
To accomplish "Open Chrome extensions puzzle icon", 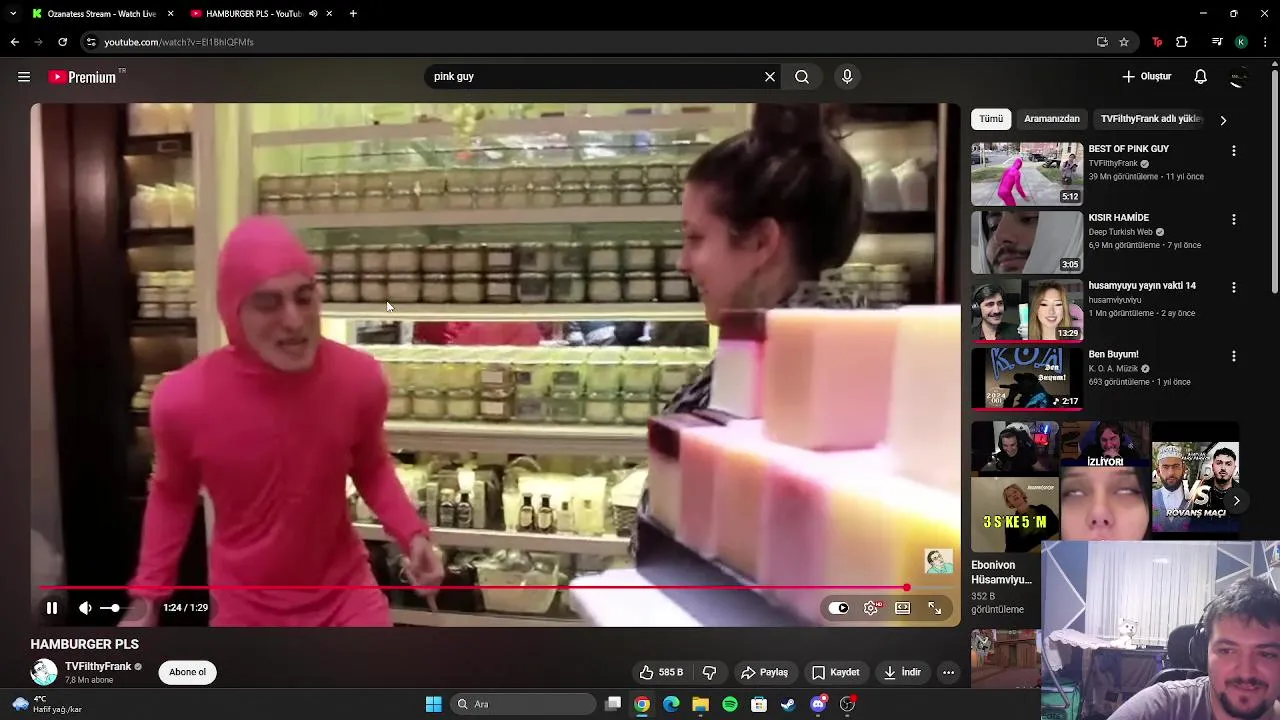I will coord(1182,42).
